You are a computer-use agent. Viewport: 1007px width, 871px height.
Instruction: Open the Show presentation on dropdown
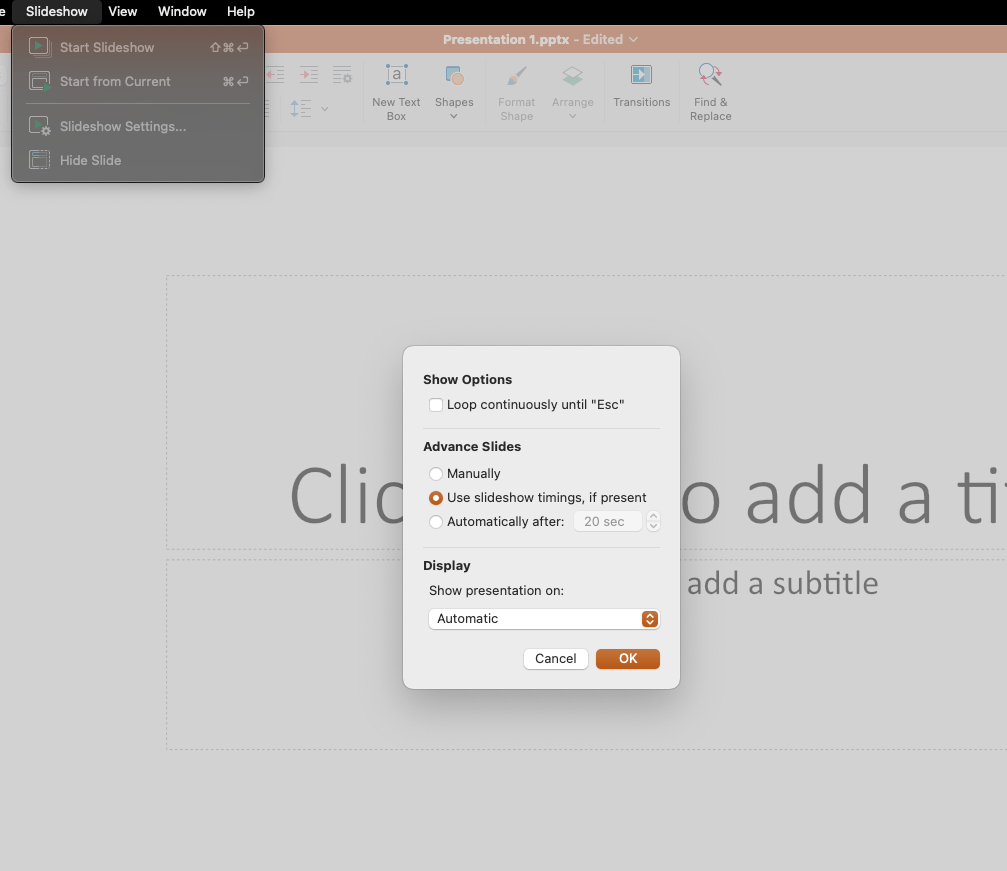point(543,619)
